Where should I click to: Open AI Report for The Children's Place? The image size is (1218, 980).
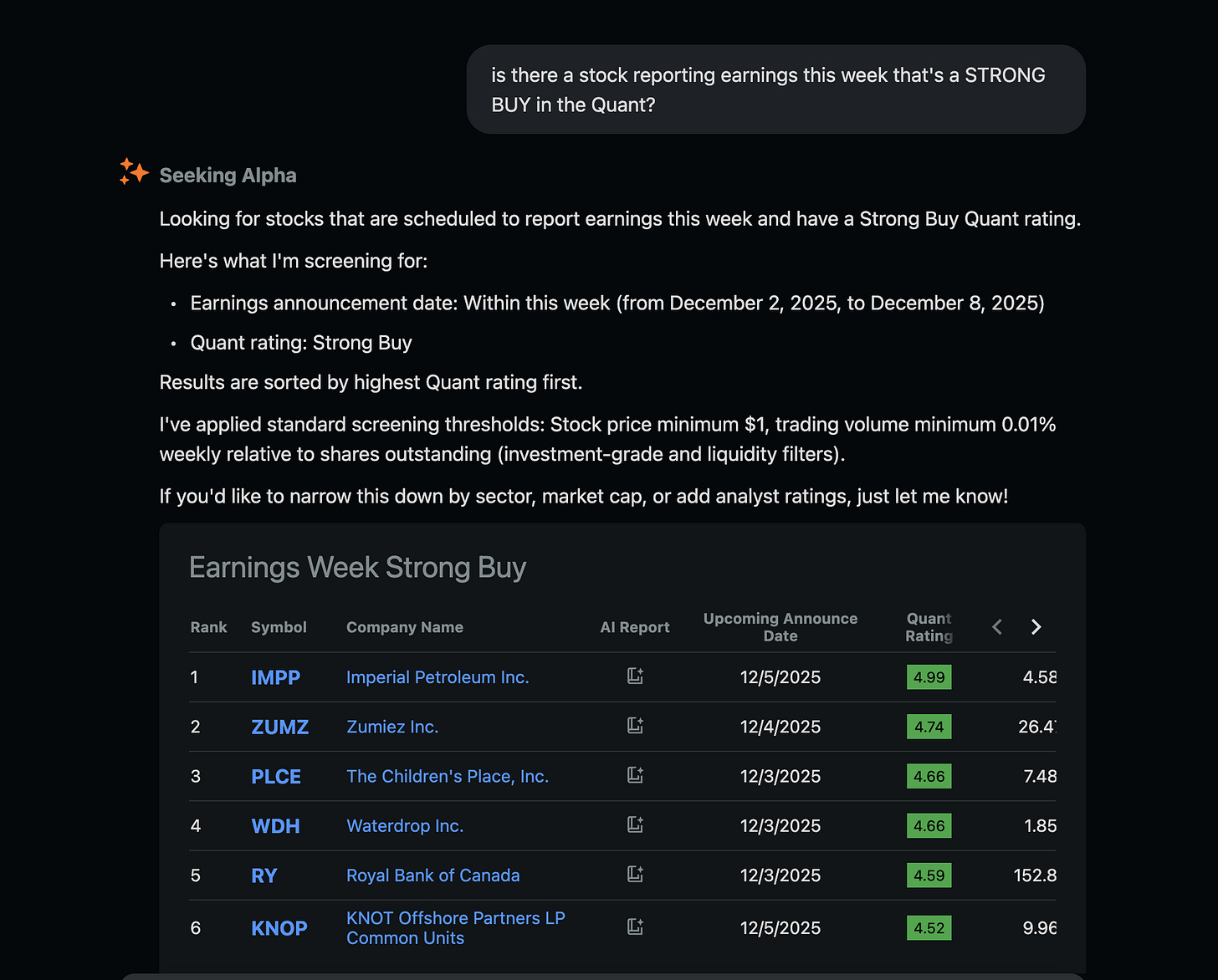[x=635, y=775]
